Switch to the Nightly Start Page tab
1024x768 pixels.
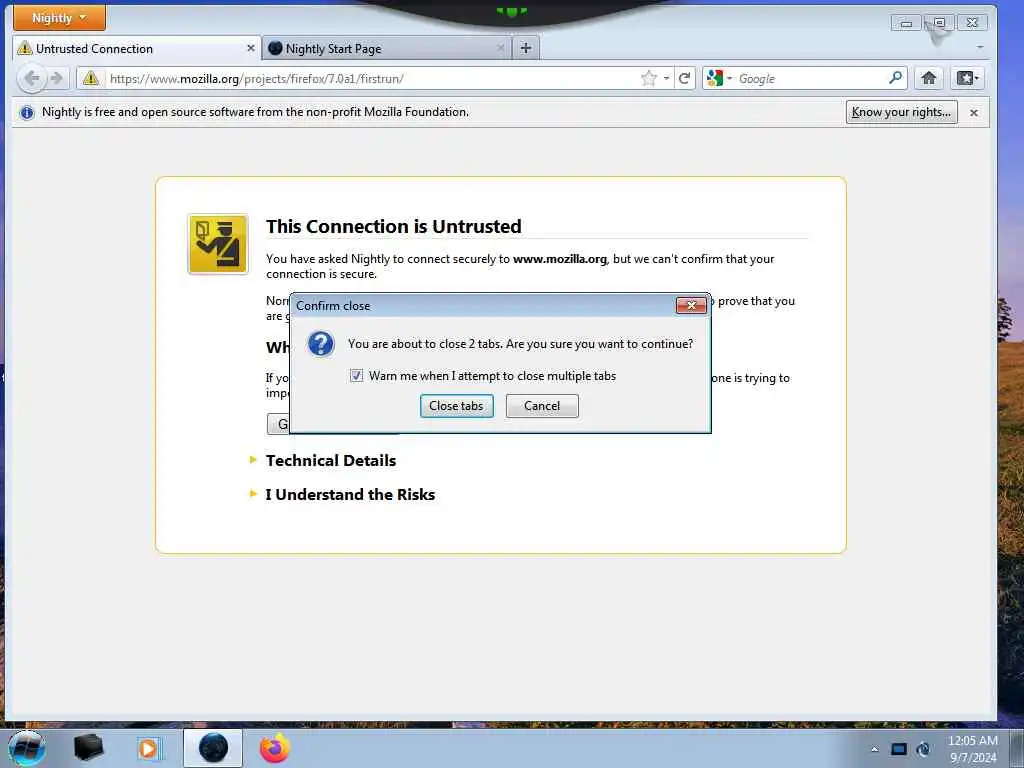387,48
